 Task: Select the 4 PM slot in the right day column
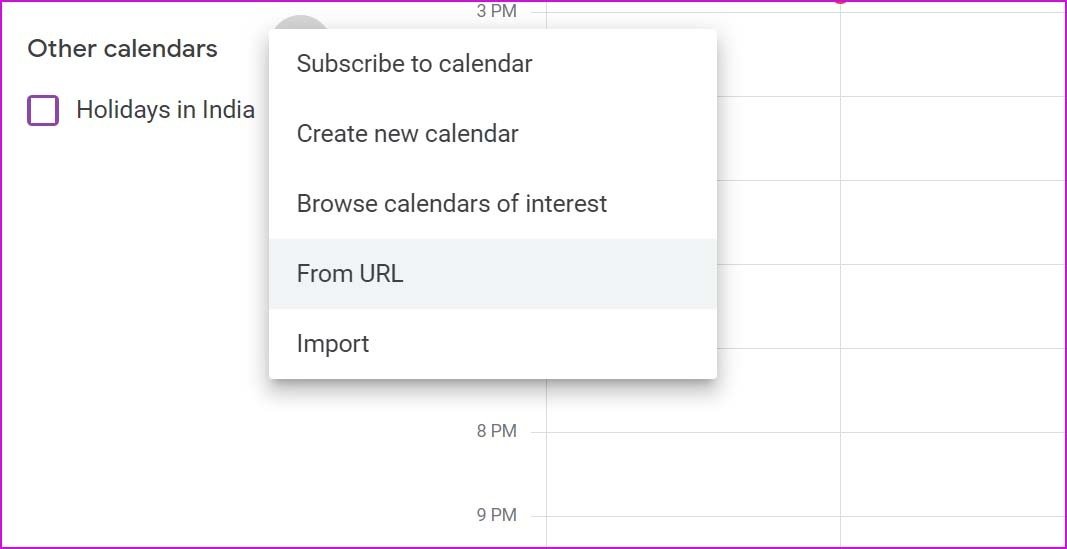click(x=953, y=138)
